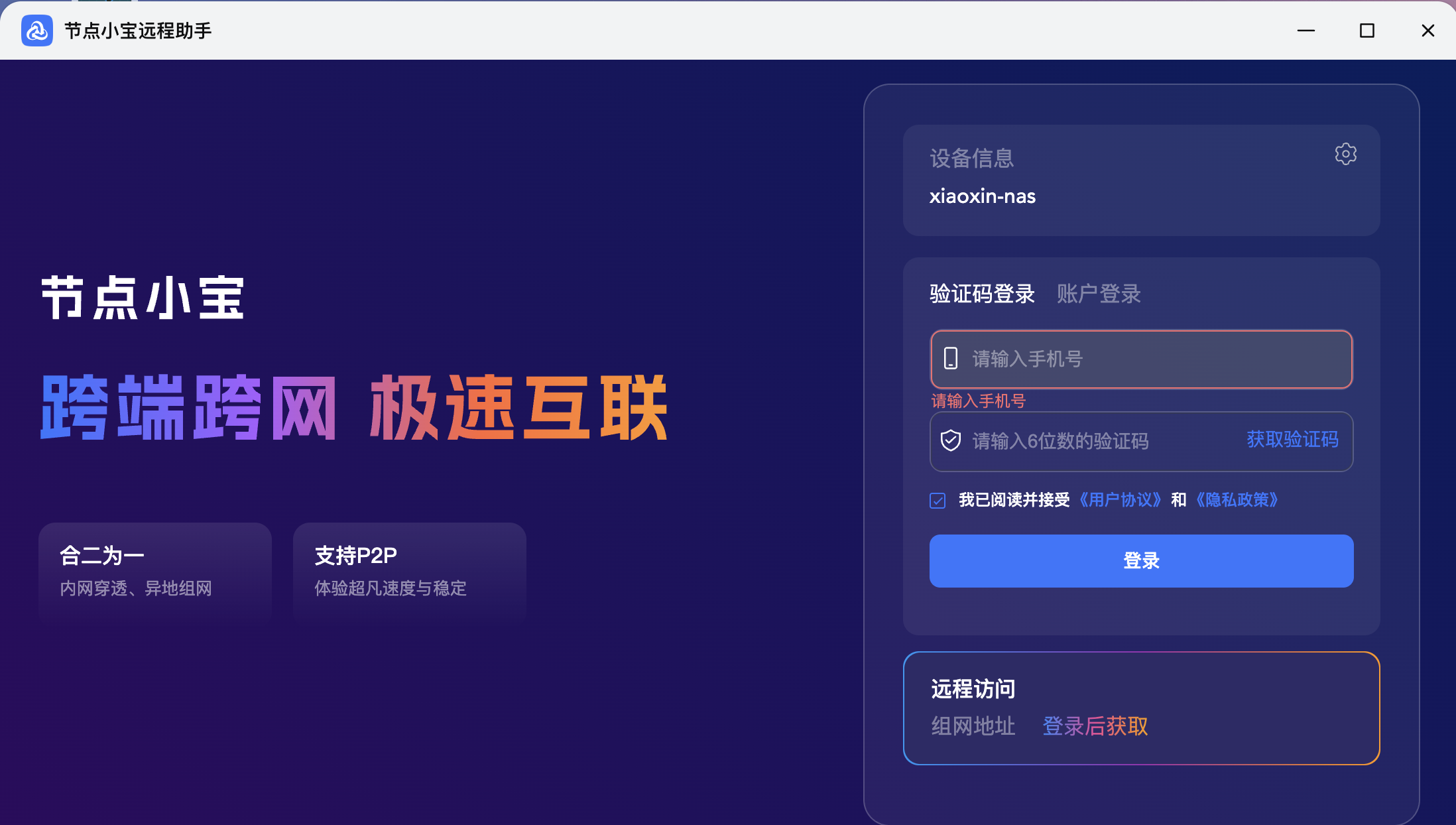The image size is (1456, 825).
Task: Click 获取验证码 to request code
Action: (x=1292, y=440)
